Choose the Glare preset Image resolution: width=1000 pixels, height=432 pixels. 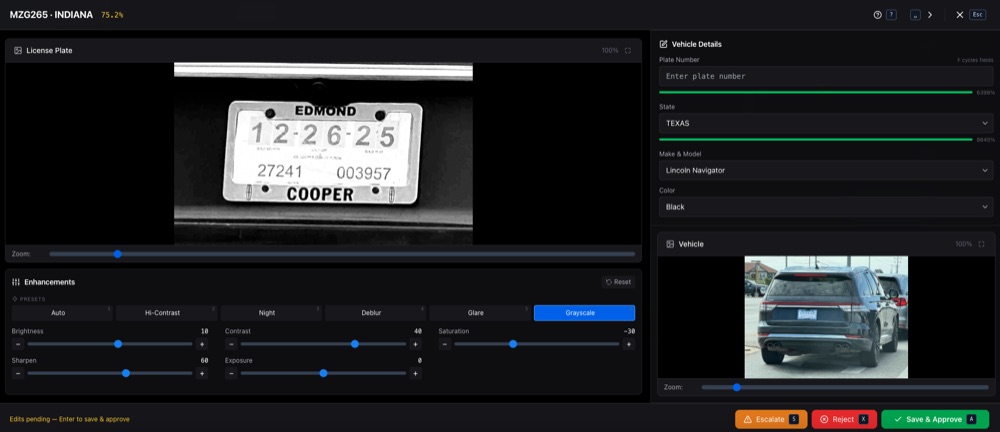point(475,313)
